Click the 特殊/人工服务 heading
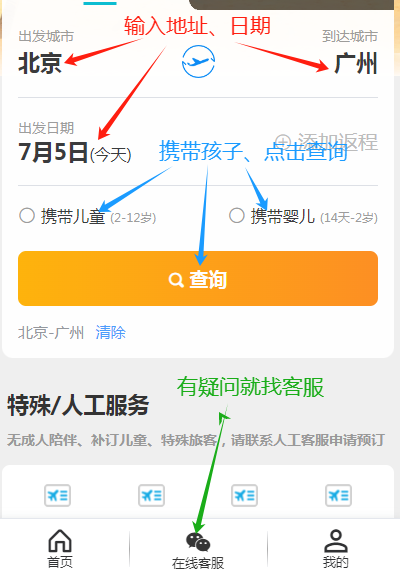This screenshot has height=582, width=400. point(78,405)
